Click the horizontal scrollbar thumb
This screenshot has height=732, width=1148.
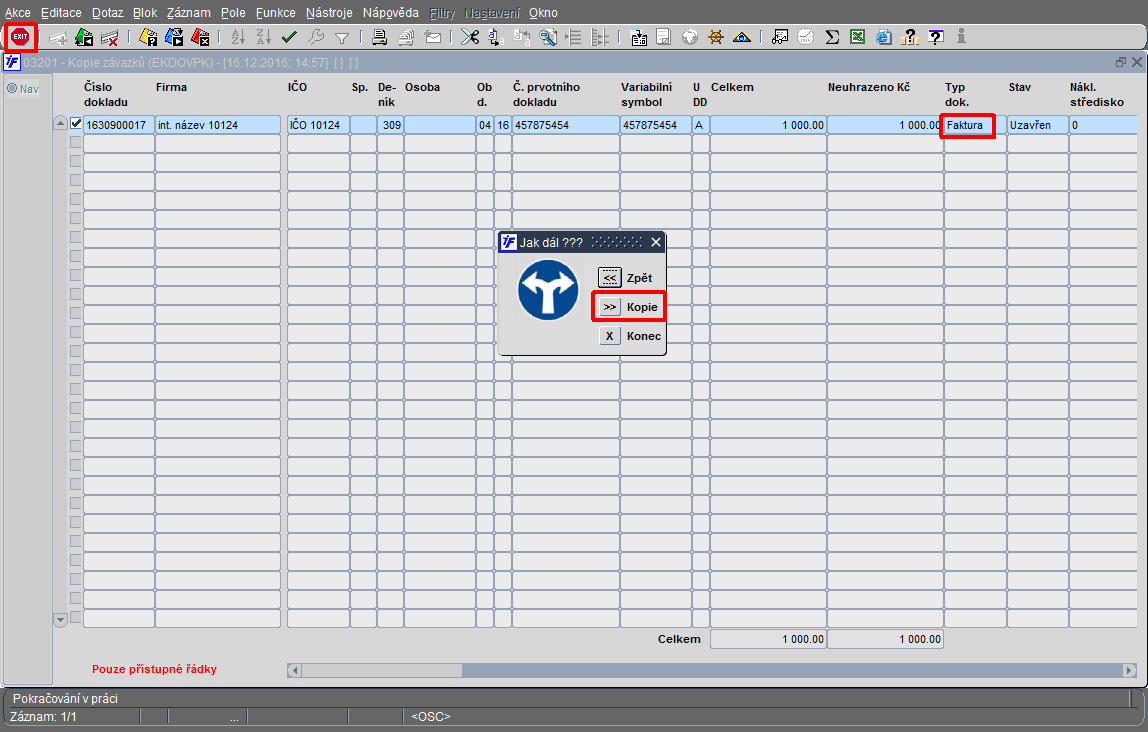pyautogui.click(x=381, y=670)
